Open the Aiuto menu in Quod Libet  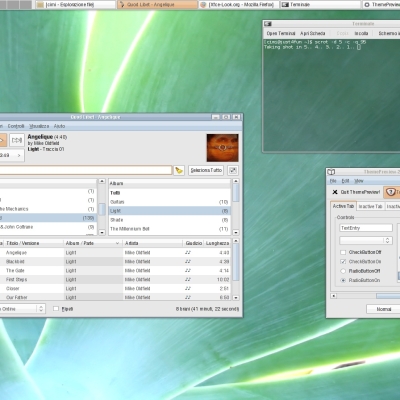59,126
